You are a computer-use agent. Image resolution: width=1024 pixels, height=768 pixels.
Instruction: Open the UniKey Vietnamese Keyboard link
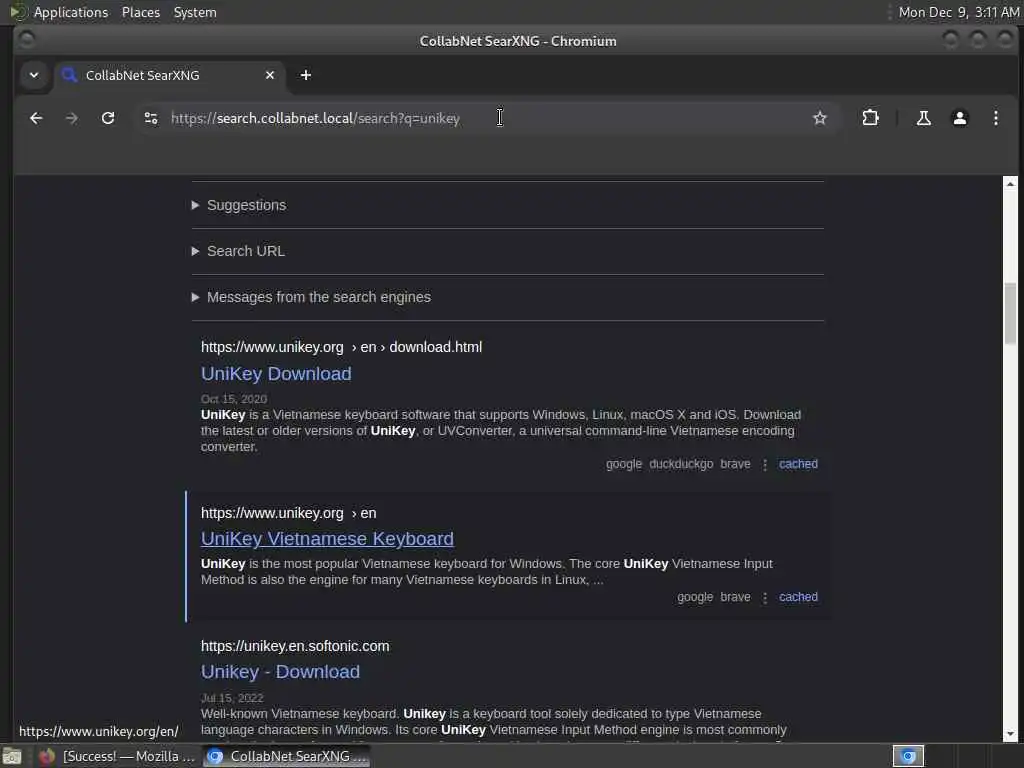pyautogui.click(x=327, y=539)
